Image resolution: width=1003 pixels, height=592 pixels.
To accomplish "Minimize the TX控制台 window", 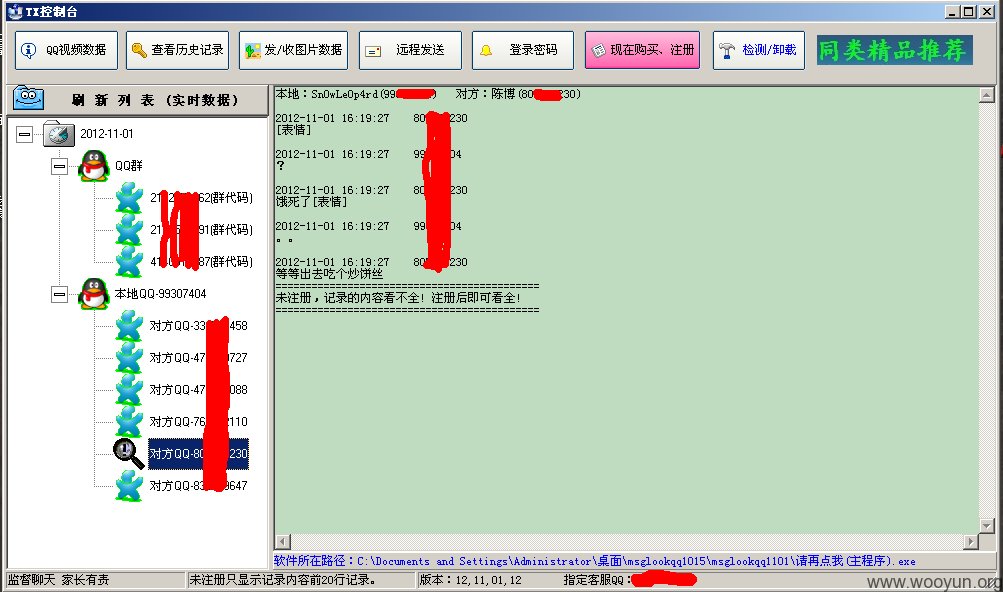I will 952,12.
